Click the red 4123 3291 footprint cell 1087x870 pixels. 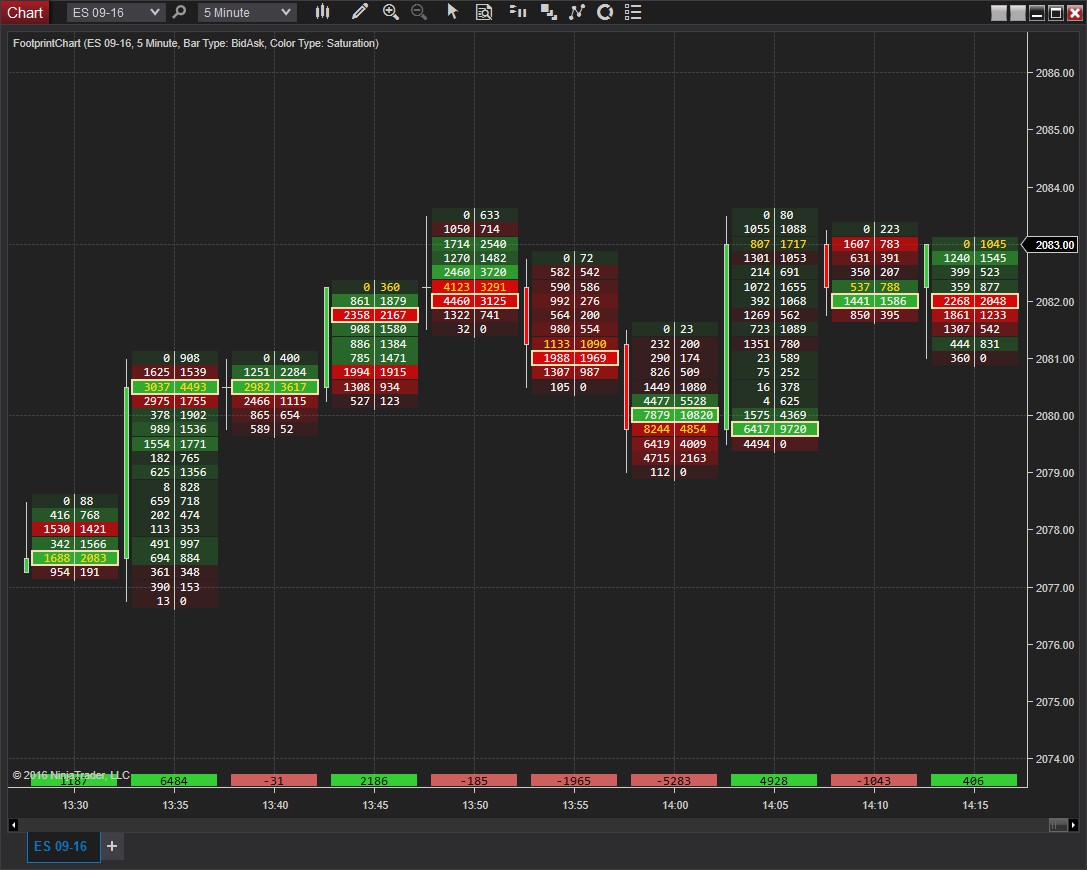[475, 287]
